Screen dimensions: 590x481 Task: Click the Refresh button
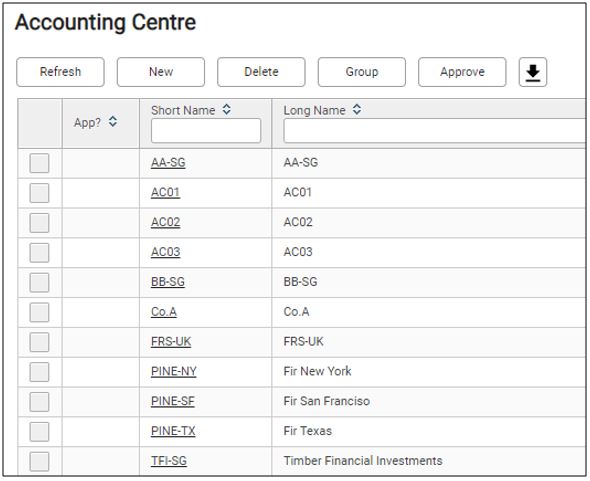60,72
